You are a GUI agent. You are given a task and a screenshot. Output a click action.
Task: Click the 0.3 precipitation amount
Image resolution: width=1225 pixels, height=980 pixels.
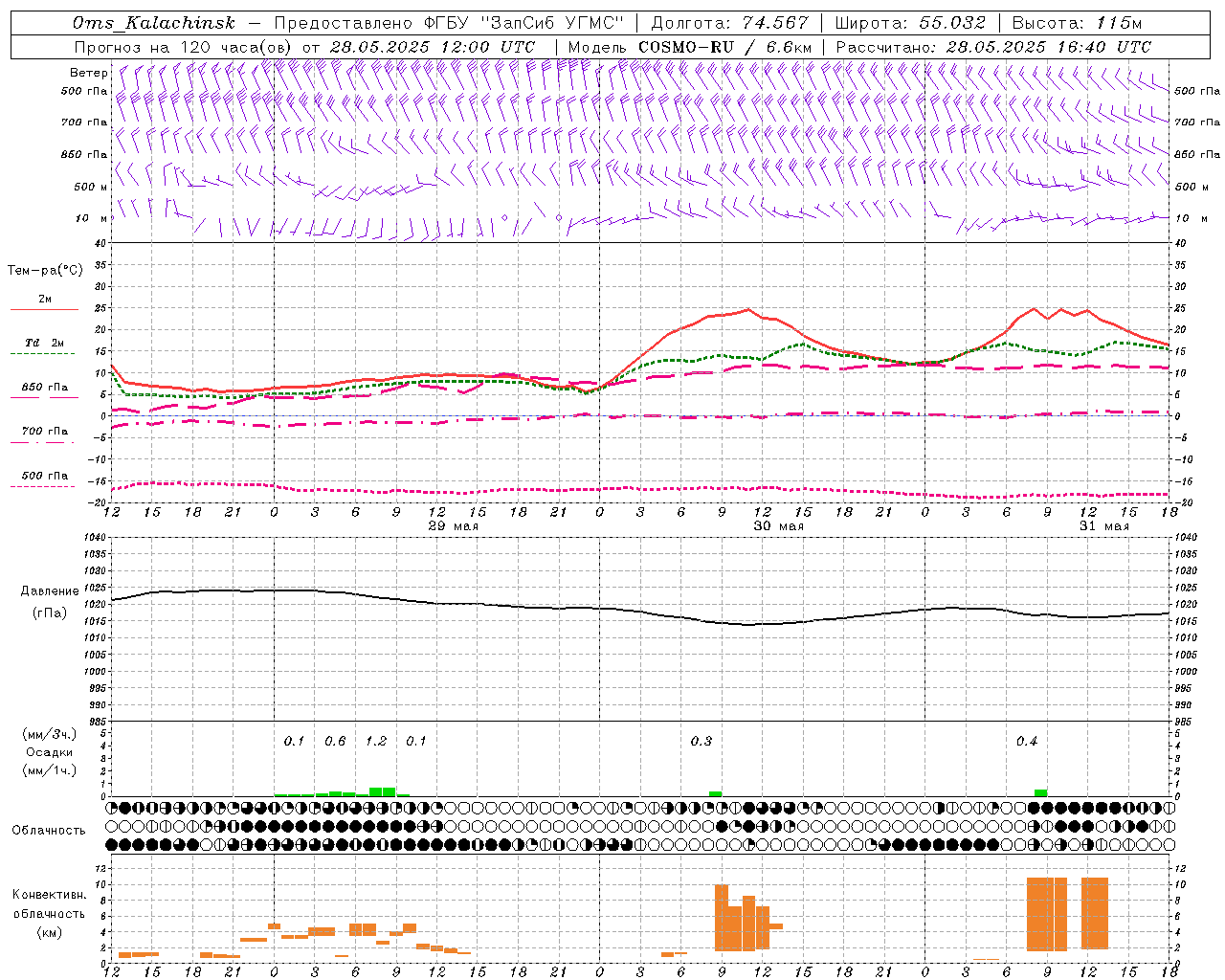702,741
